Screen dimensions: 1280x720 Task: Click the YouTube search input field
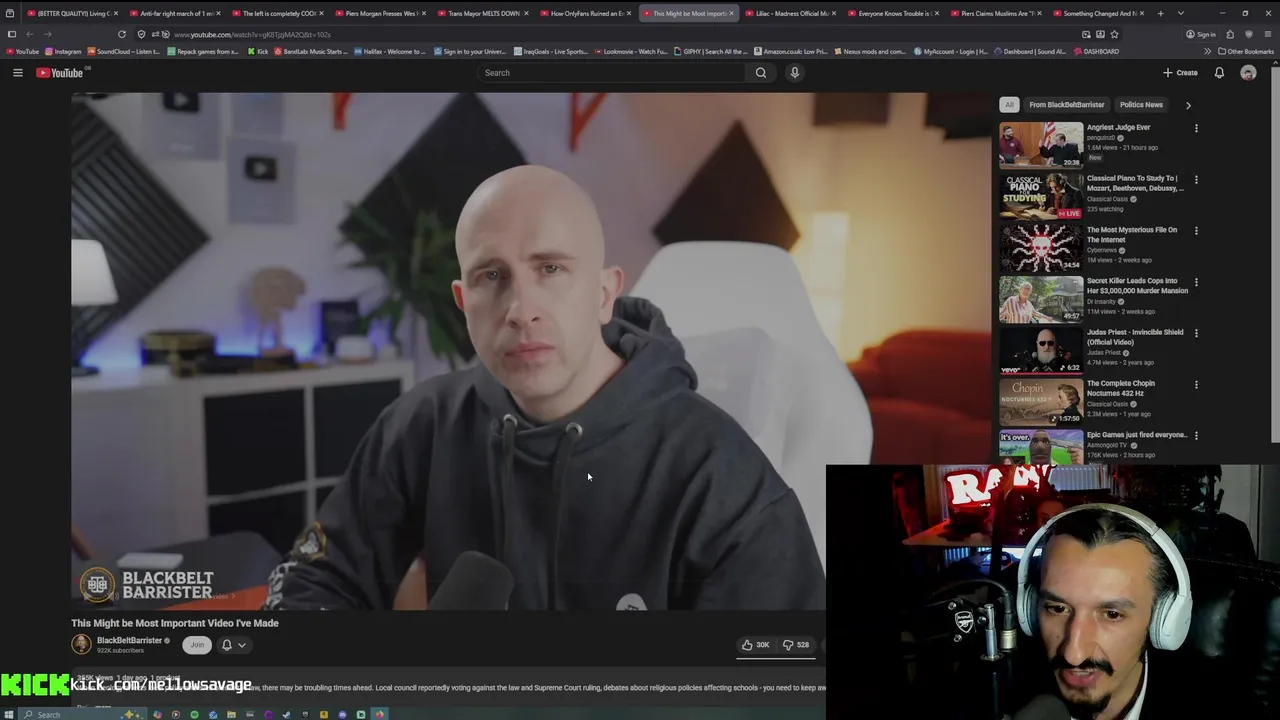(610, 72)
